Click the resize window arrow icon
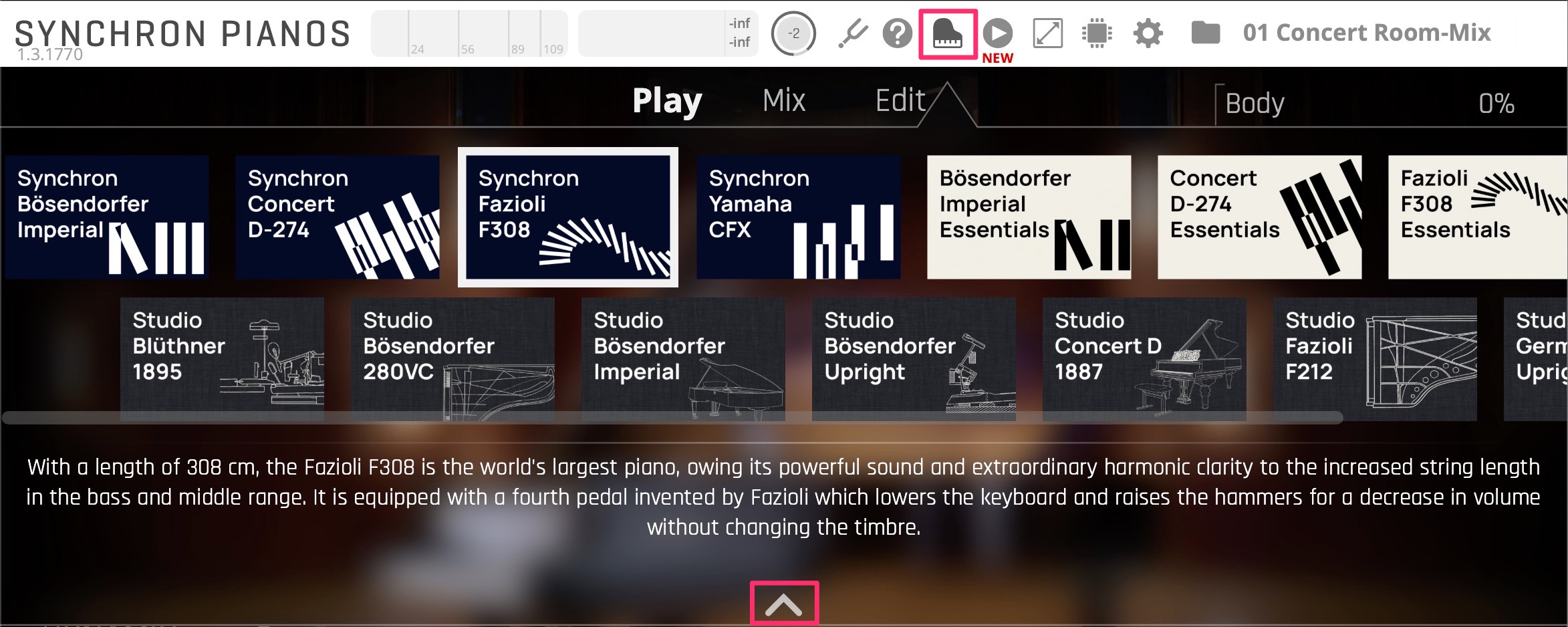 pyautogui.click(x=1047, y=33)
